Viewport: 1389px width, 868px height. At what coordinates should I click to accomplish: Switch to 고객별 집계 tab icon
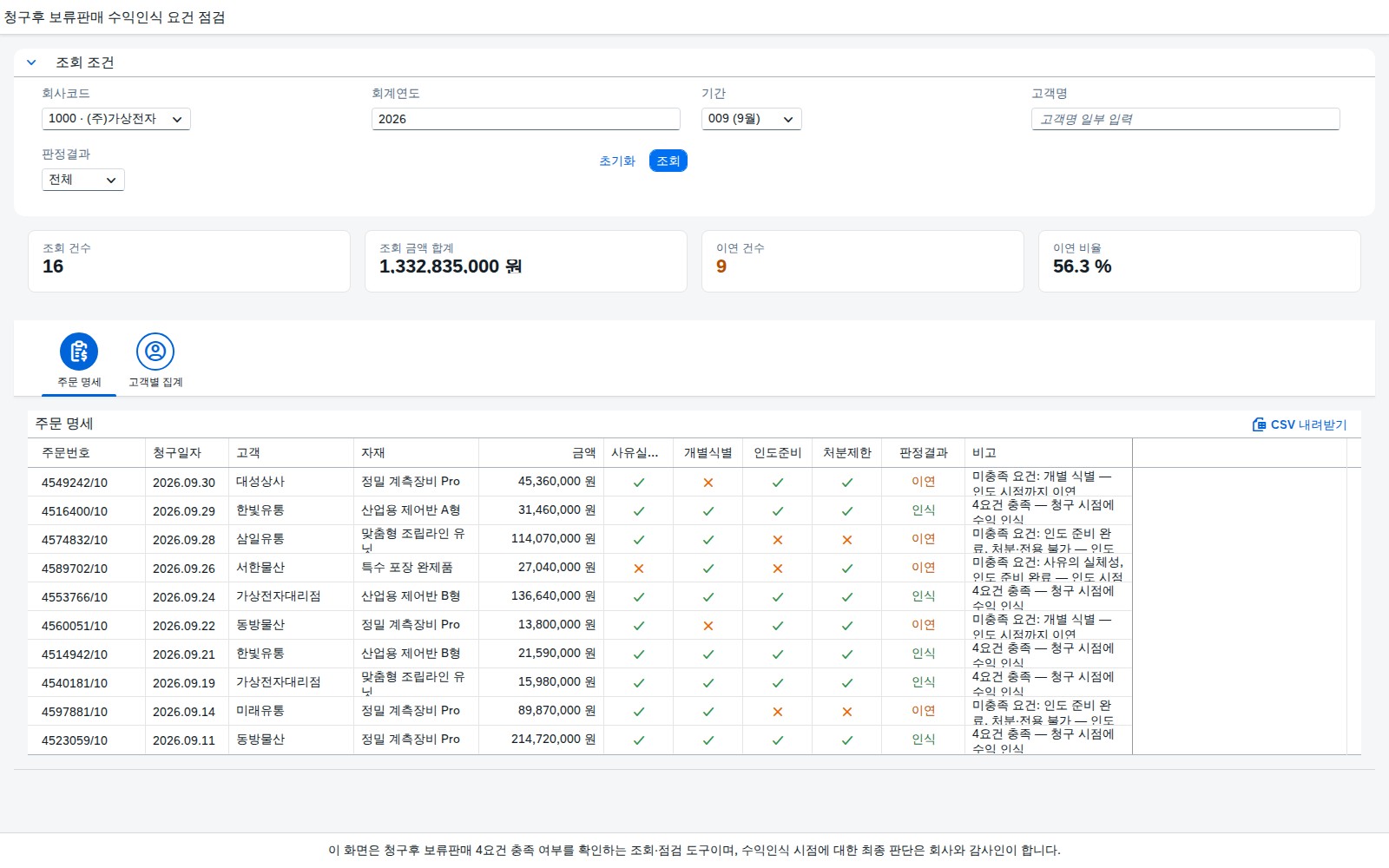tap(155, 352)
